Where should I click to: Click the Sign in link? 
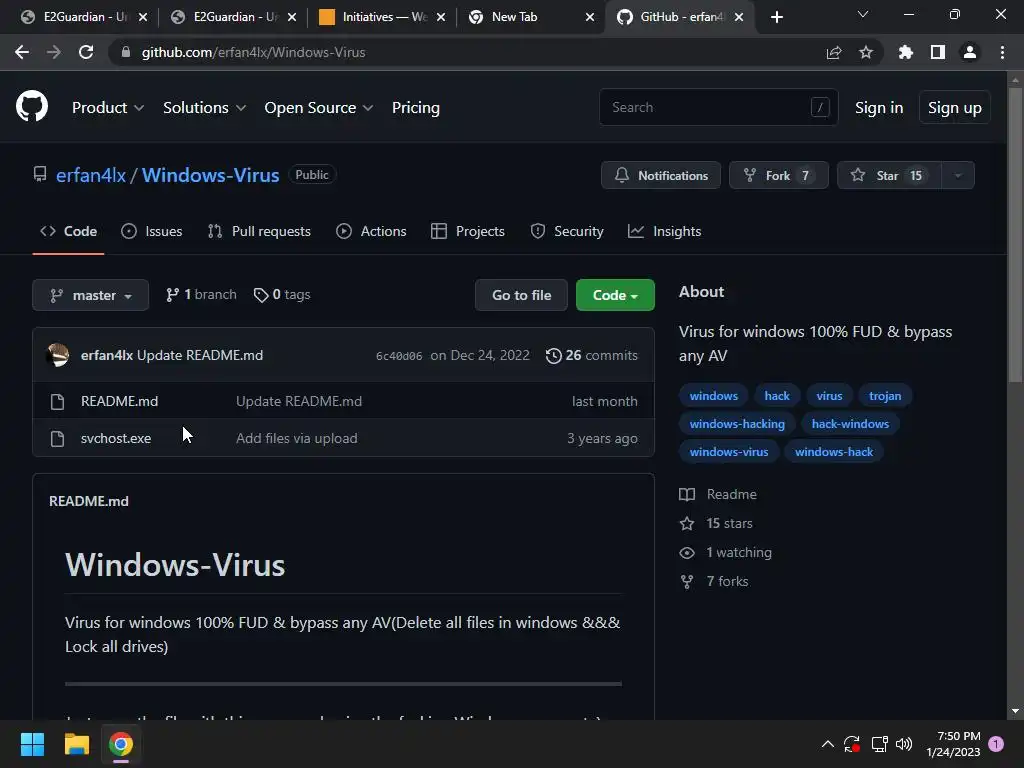(878, 108)
